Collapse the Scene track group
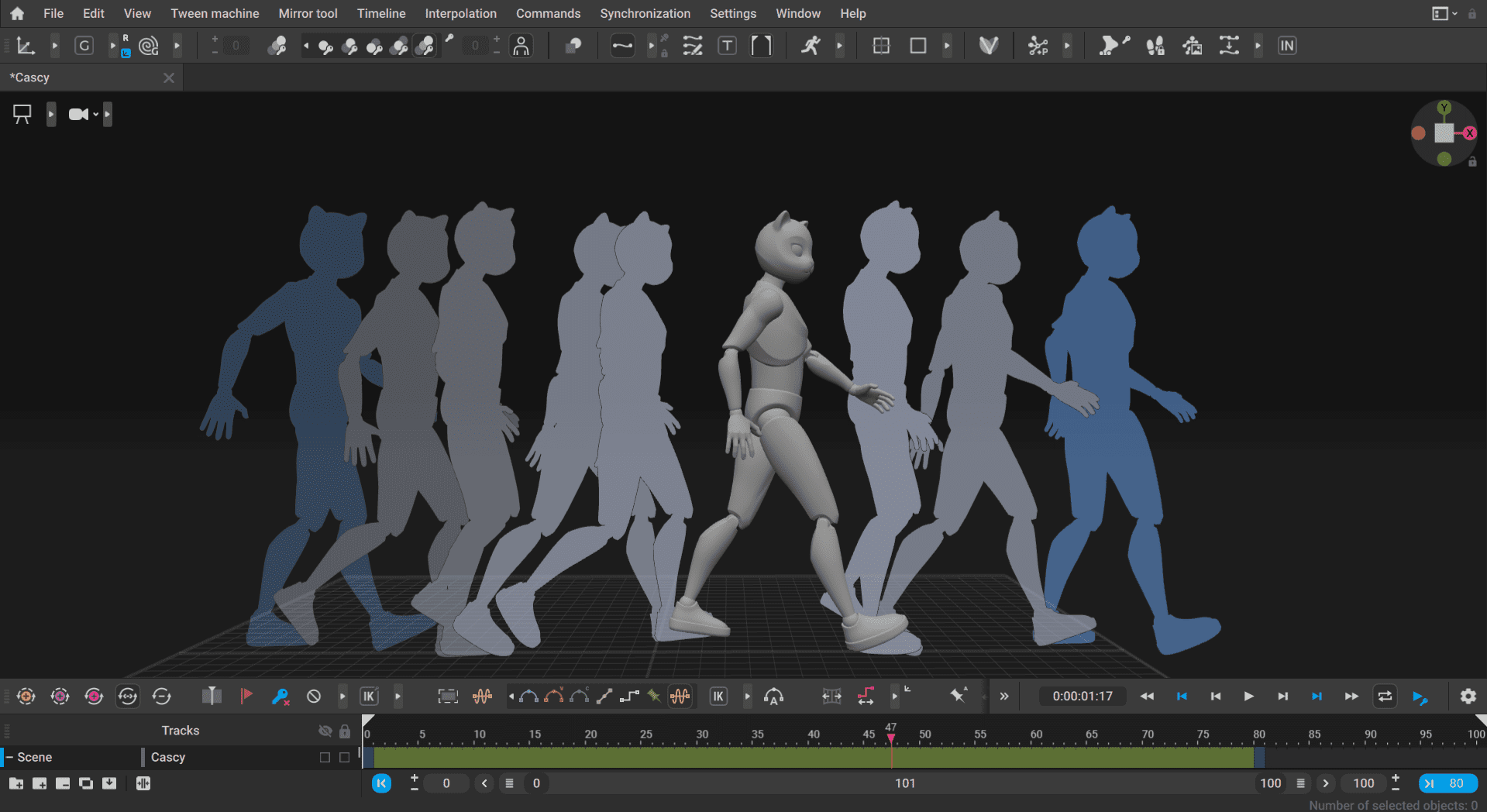This screenshot has height=812, width=1487. (x=8, y=757)
